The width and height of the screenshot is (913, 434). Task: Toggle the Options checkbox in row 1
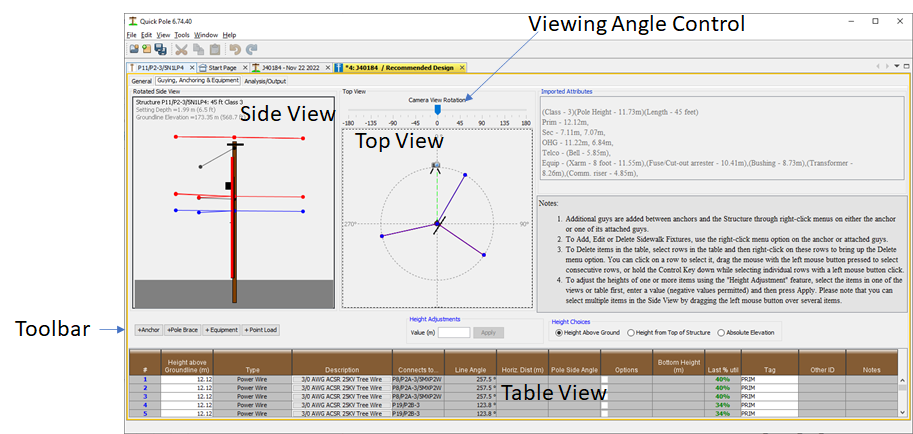[604, 379]
